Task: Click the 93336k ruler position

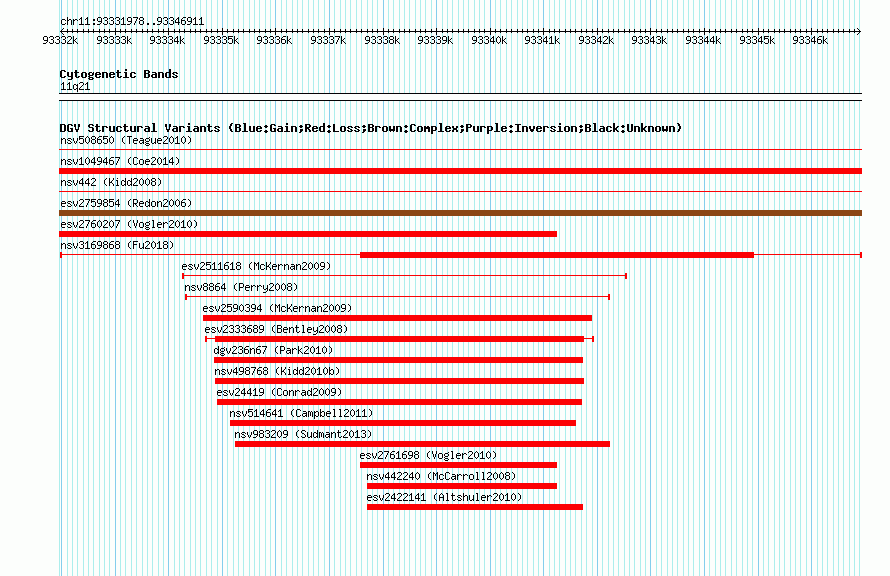Action: 274,40
